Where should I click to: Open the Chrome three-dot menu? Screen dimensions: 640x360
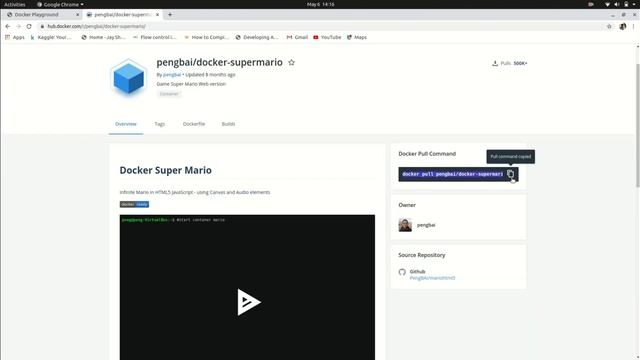[633, 26]
